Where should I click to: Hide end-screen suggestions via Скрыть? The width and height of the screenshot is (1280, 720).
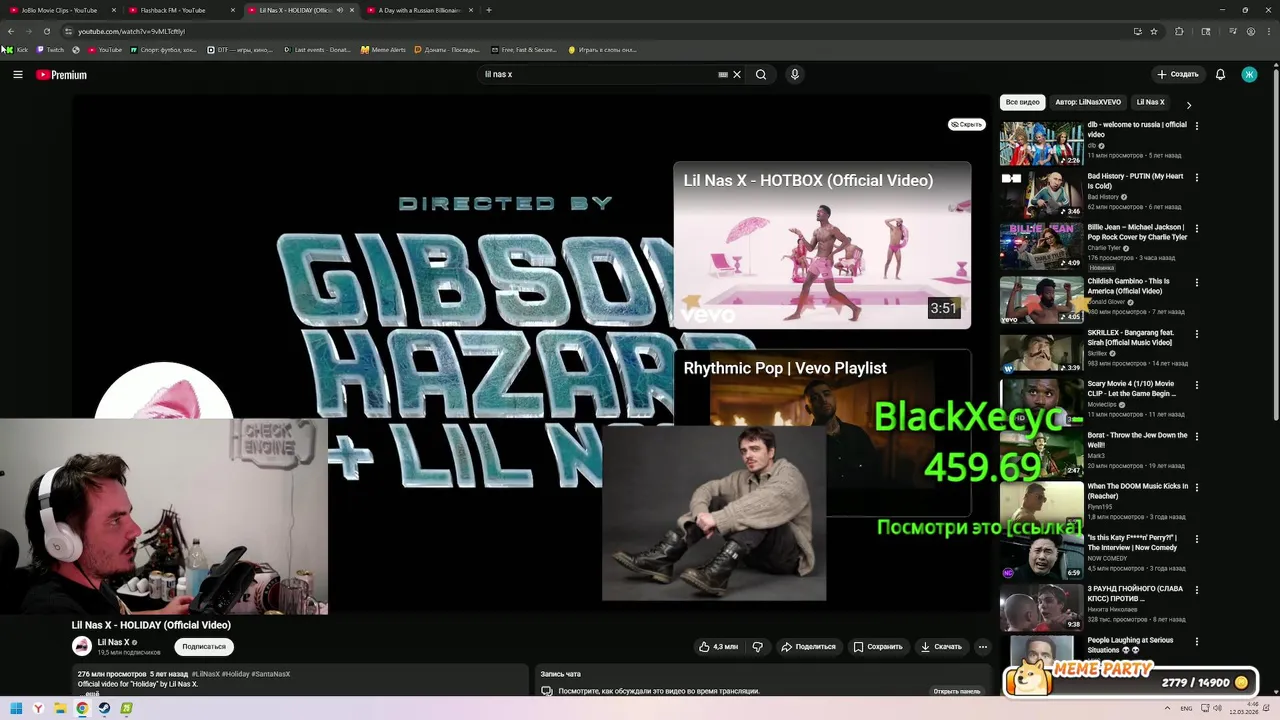click(967, 124)
